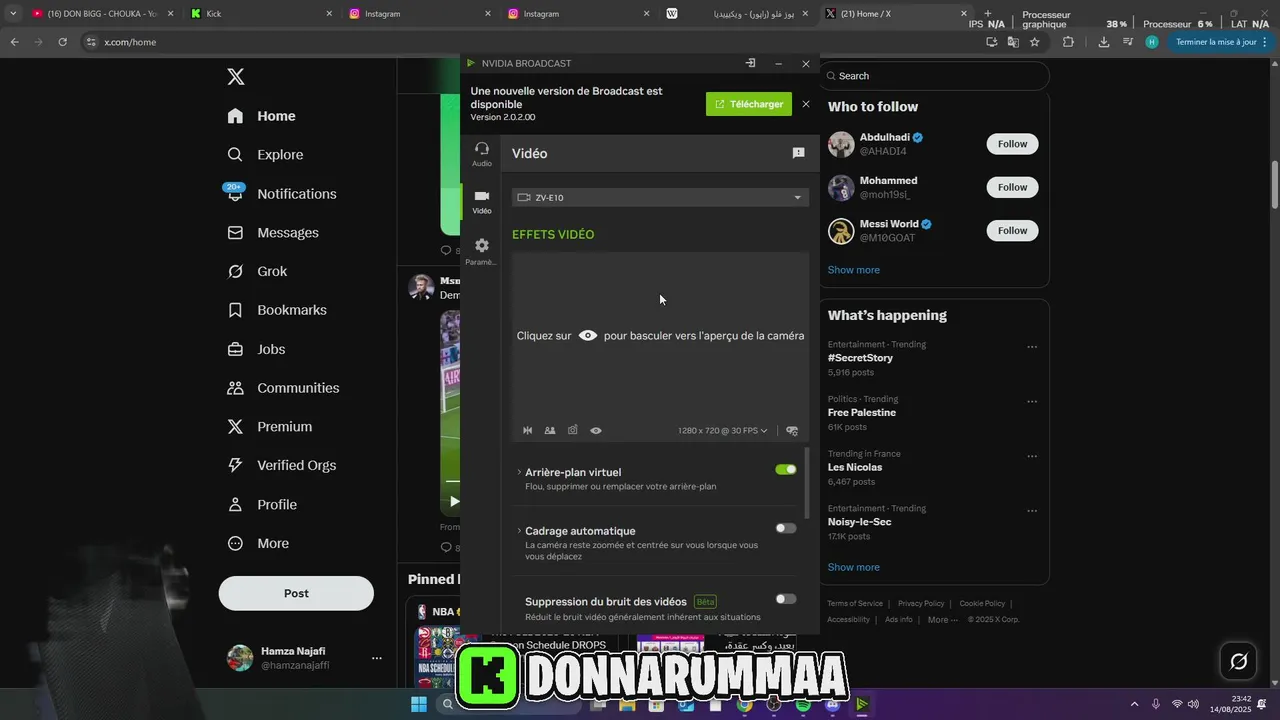The image size is (1280, 720).
Task: Expand the Cadrage automatique settings chevron
Action: 519,531
